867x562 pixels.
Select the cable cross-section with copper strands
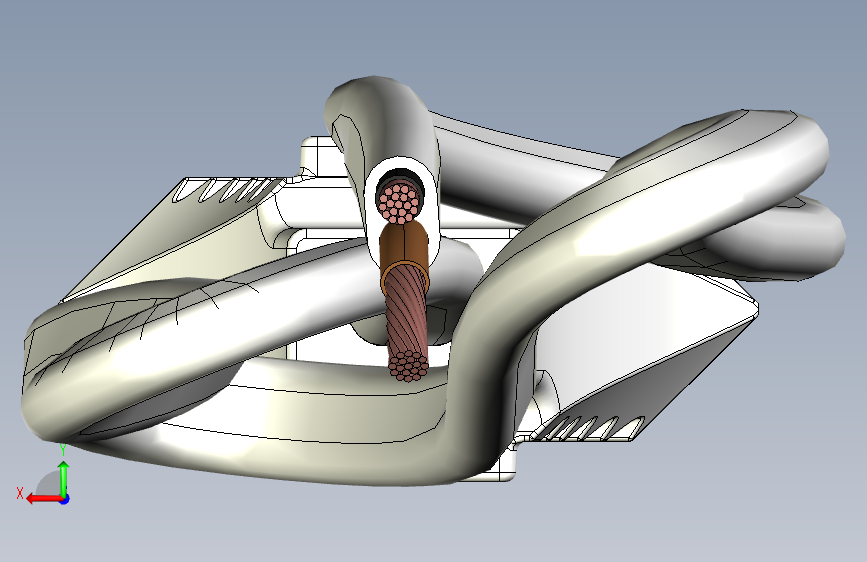[400, 202]
